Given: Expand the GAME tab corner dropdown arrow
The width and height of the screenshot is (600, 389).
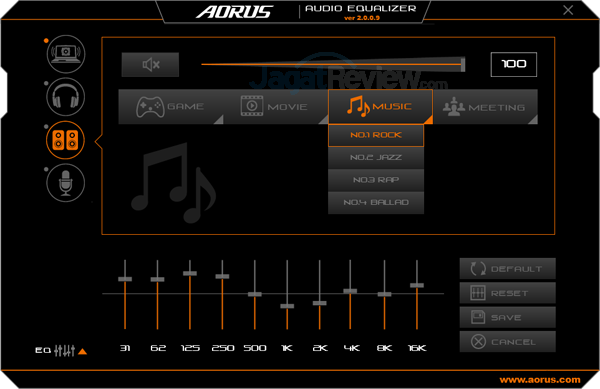Looking at the screenshot, I should [219, 120].
